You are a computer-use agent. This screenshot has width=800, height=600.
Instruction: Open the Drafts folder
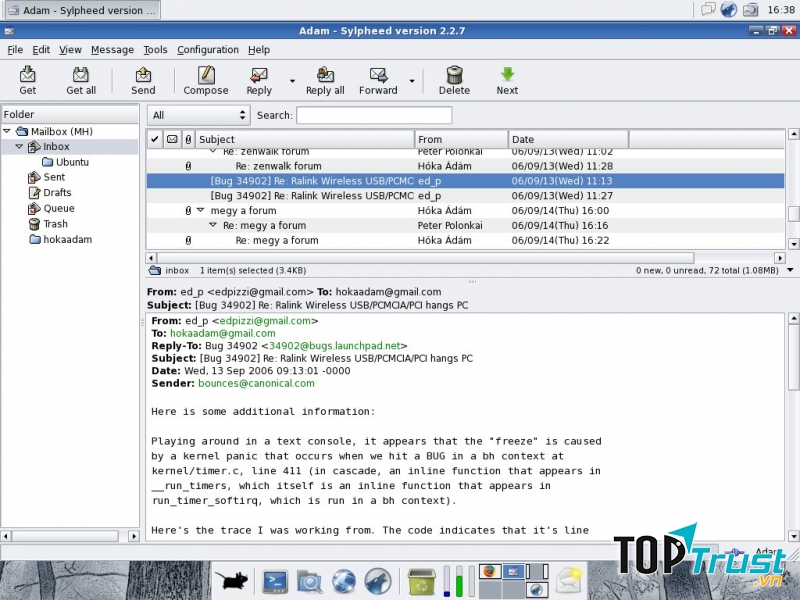(x=57, y=192)
